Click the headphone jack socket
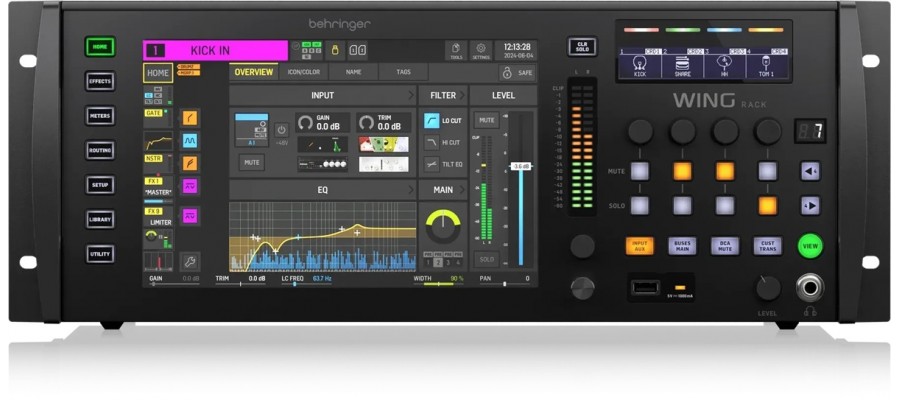Screen dimensions: 900x400 tap(810, 287)
